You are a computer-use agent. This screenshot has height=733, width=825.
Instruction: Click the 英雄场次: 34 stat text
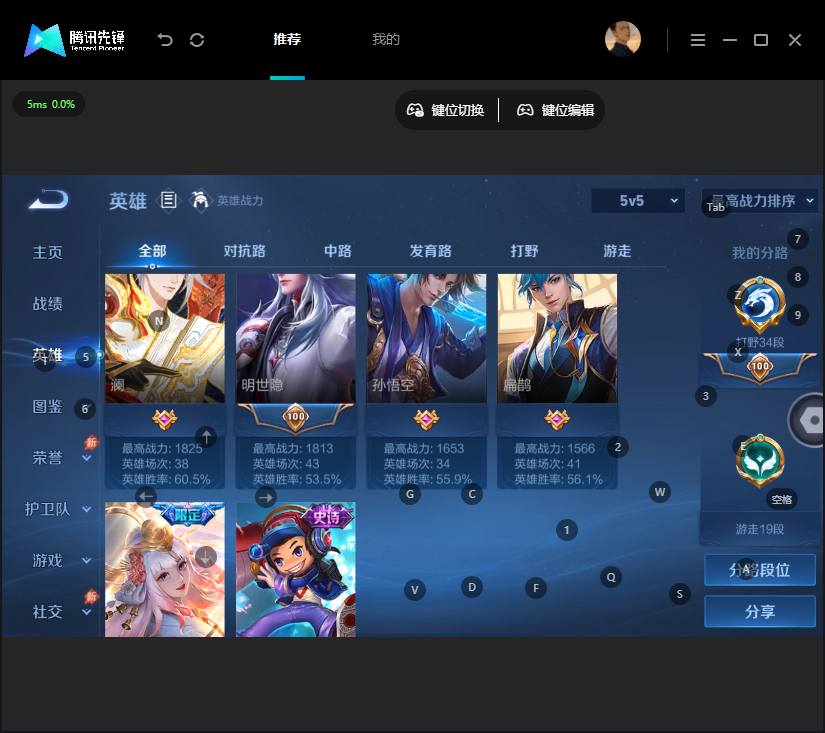pyautogui.click(x=416, y=464)
